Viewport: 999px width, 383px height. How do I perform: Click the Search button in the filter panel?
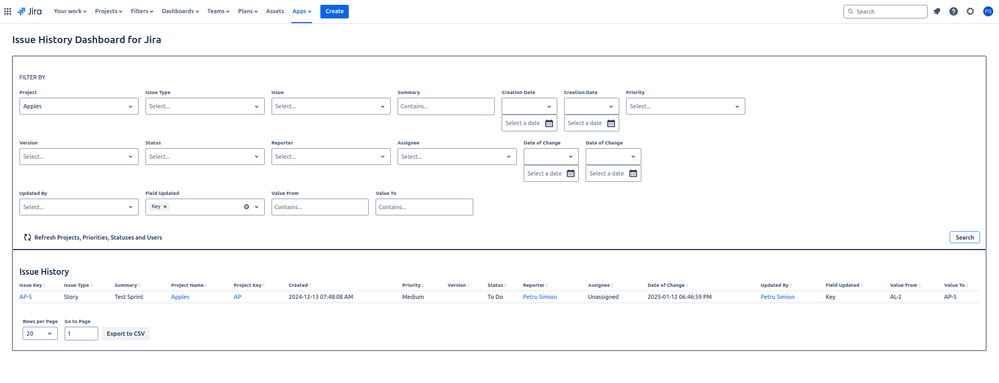click(x=965, y=237)
